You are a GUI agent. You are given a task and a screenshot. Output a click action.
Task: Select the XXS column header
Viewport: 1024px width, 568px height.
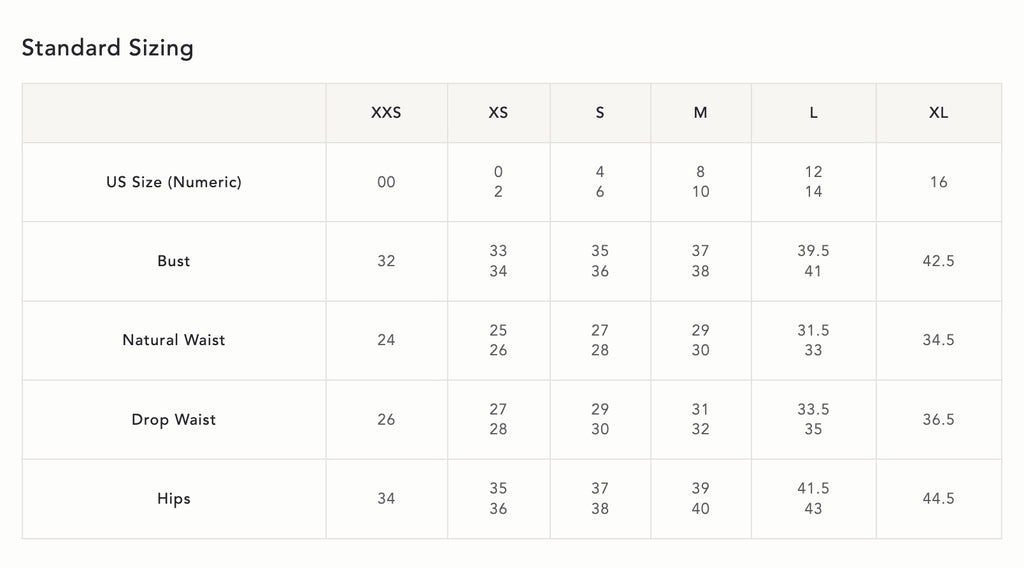(x=386, y=113)
